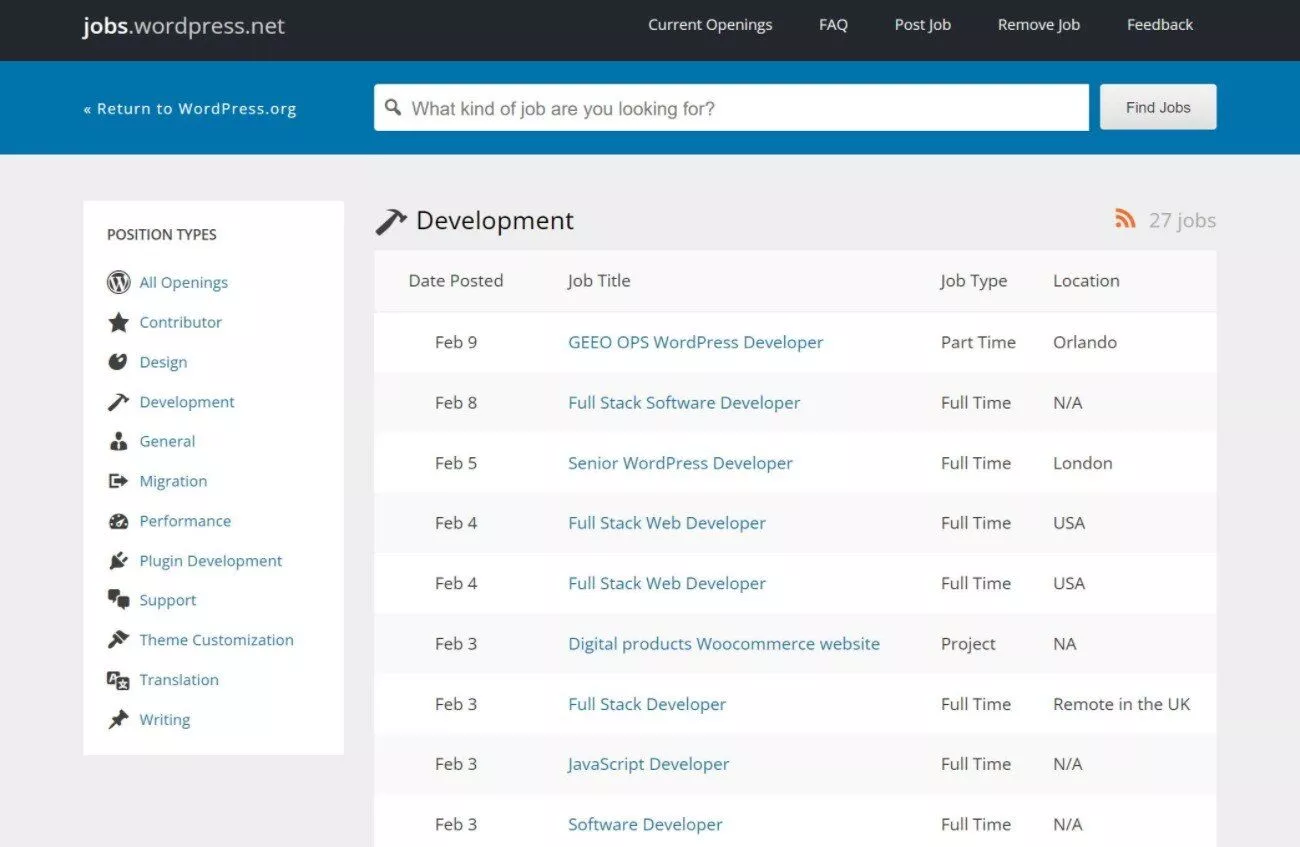Click the Feb 8 date cell
The width and height of the screenshot is (1300, 847).
456,403
